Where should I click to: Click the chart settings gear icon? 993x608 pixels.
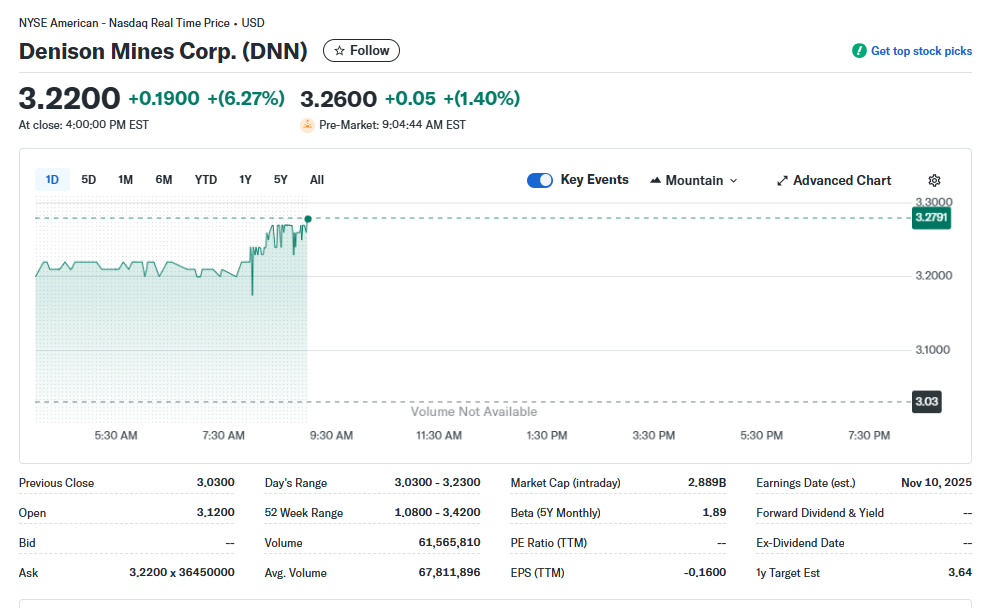[x=934, y=181]
